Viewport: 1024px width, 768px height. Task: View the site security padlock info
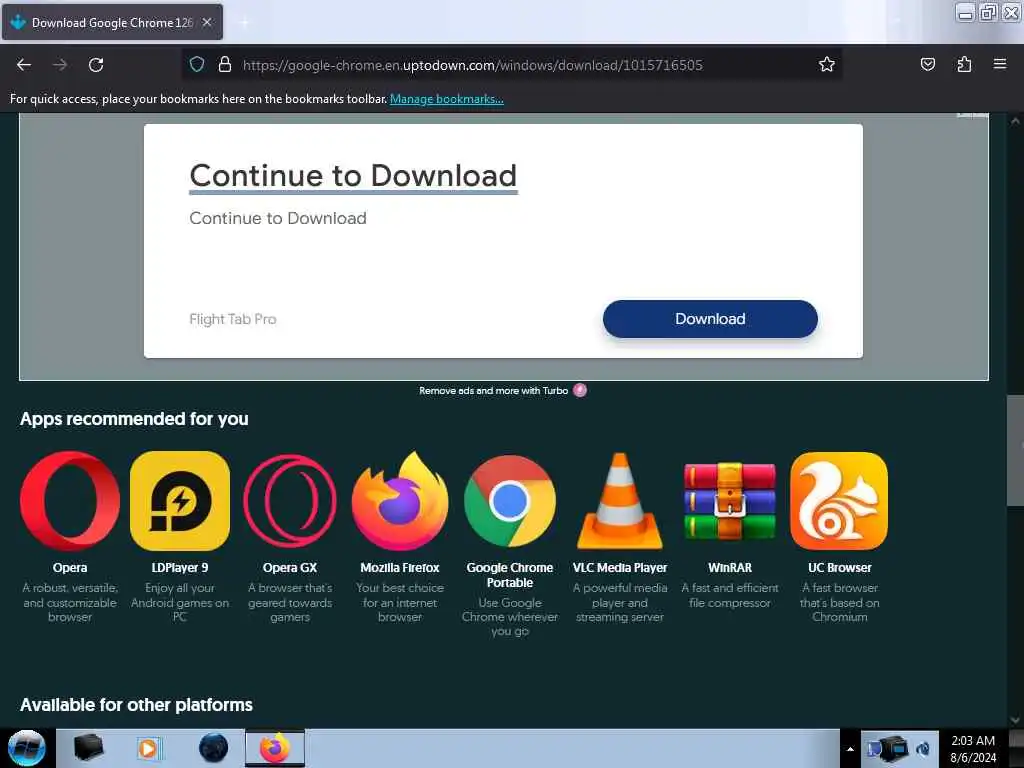(x=225, y=65)
